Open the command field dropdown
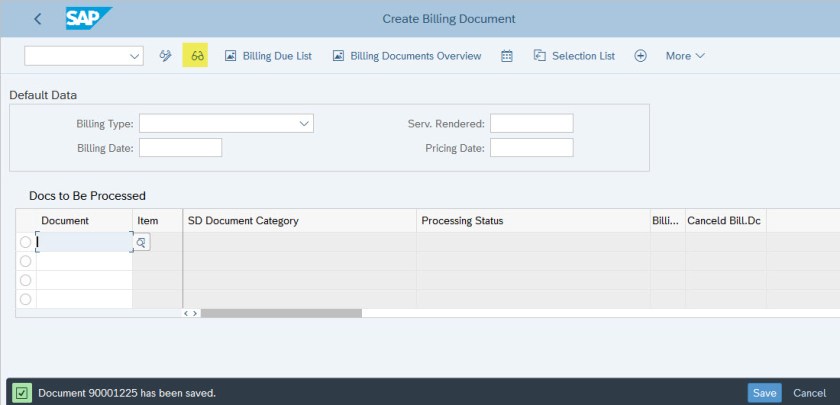The image size is (840, 405). click(136, 55)
